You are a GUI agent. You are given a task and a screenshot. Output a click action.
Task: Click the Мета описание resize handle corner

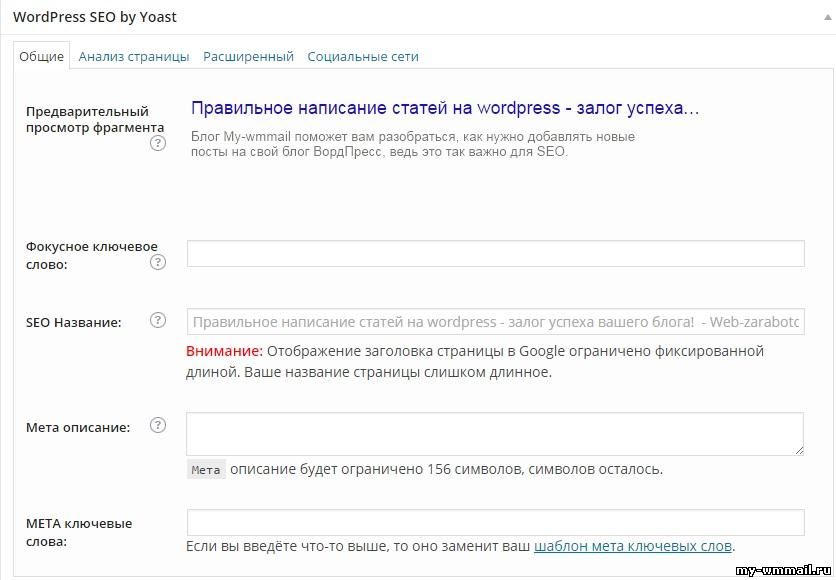tap(799, 450)
